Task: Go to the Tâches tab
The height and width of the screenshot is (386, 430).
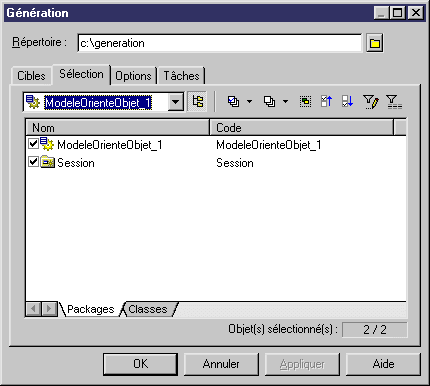Action: 181,76
